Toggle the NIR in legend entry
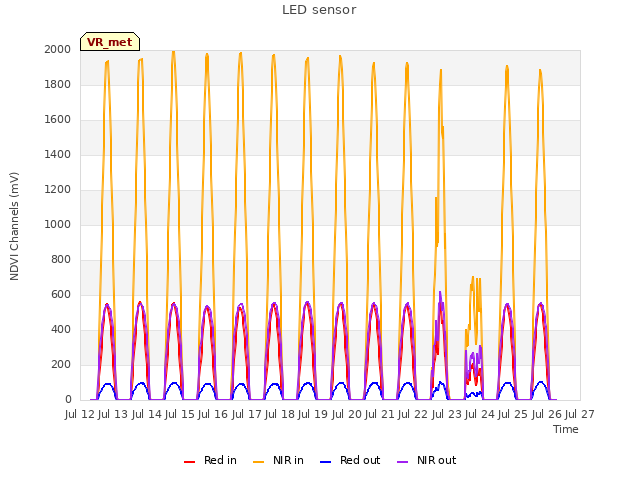Viewport: 640px width, 480px height. (278, 460)
